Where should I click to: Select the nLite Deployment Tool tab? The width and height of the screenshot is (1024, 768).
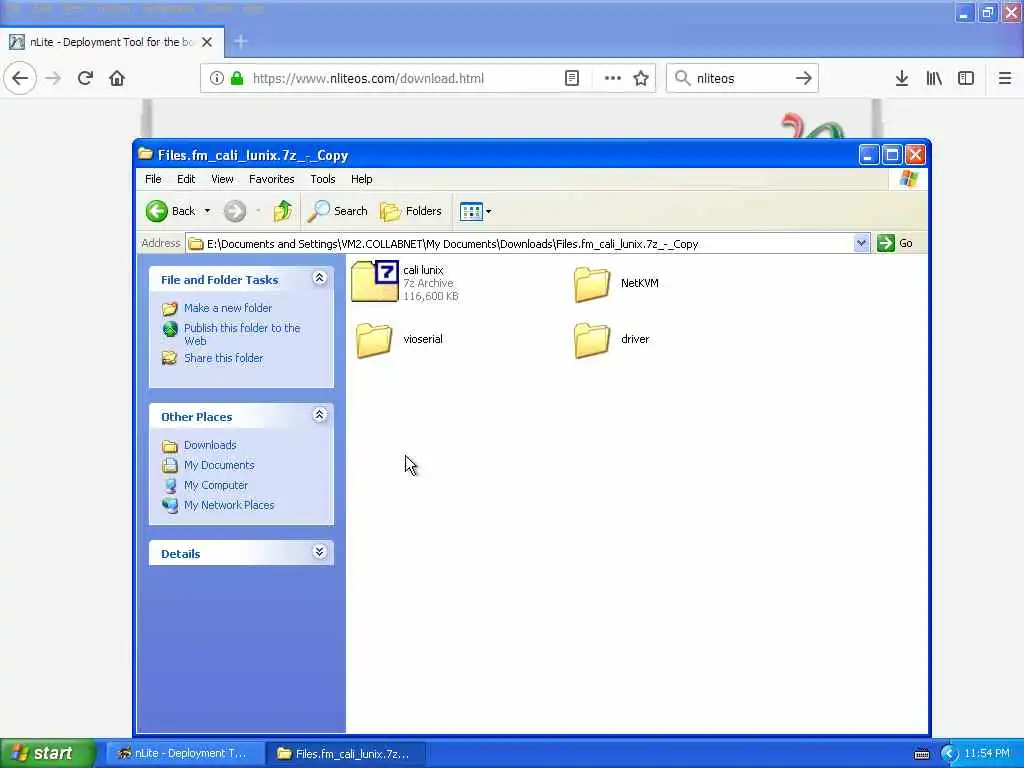pos(112,42)
